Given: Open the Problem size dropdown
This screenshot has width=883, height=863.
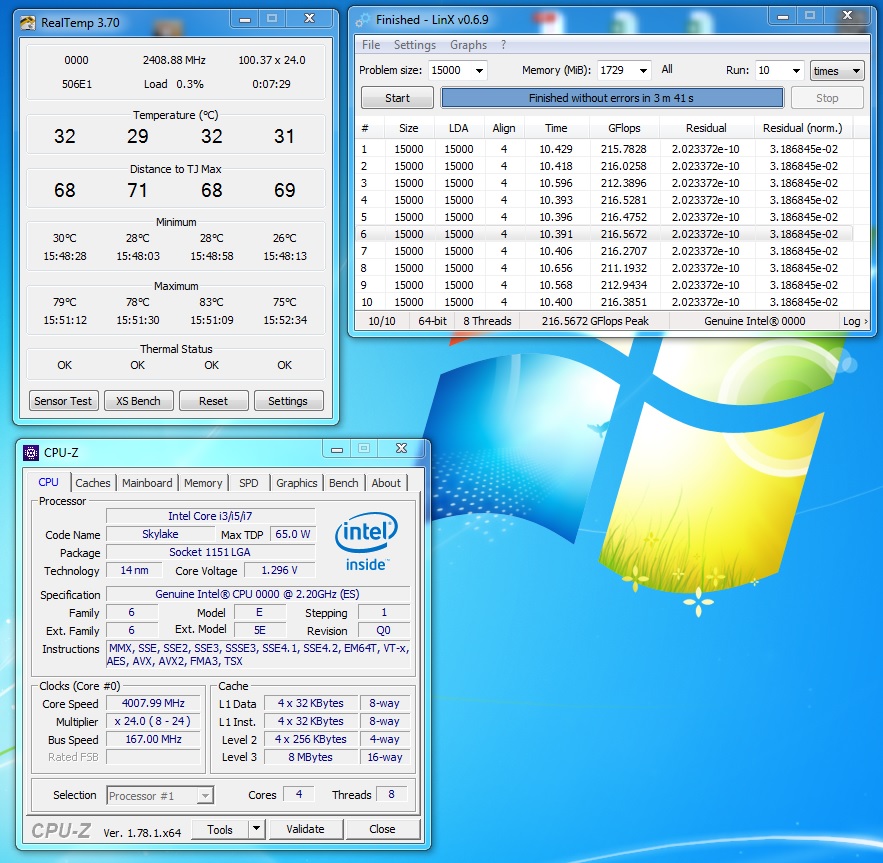Looking at the screenshot, I should click(479, 71).
